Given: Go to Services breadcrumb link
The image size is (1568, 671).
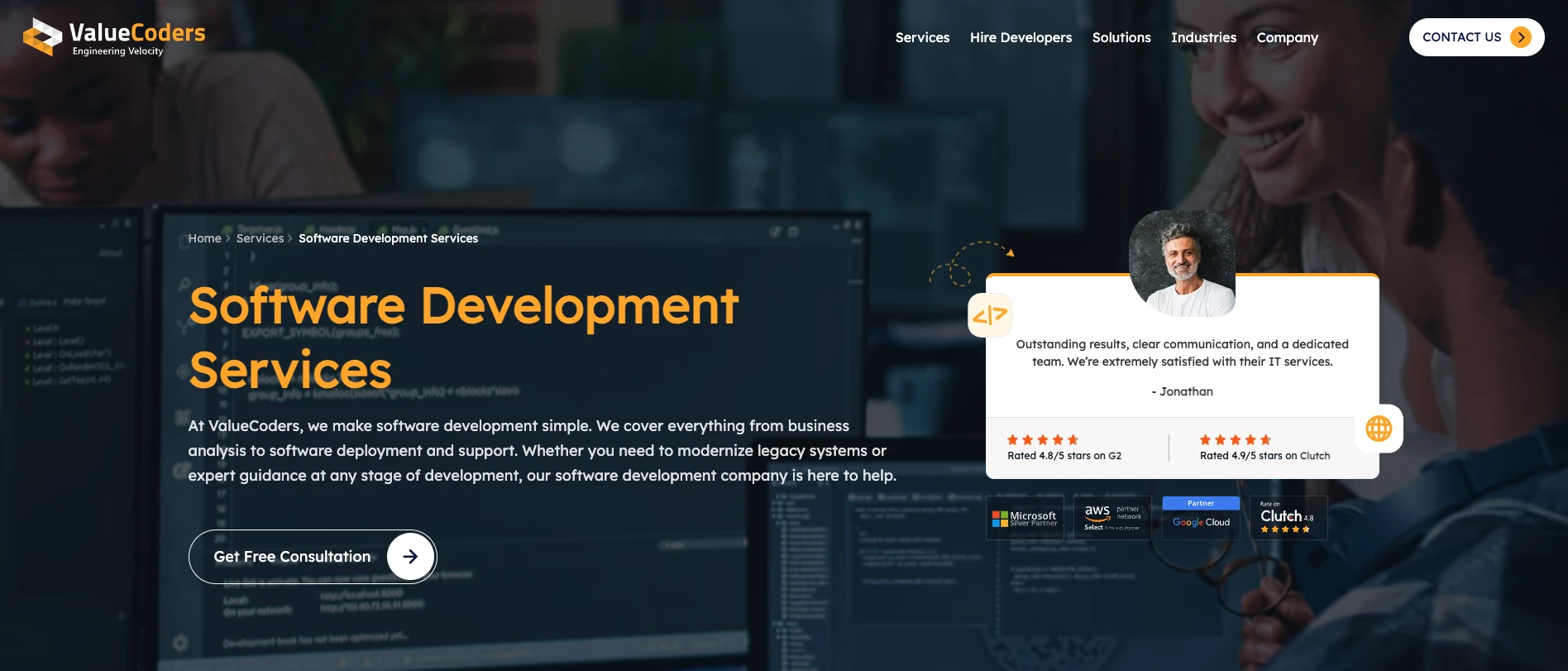Looking at the screenshot, I should tap(260, 238).
